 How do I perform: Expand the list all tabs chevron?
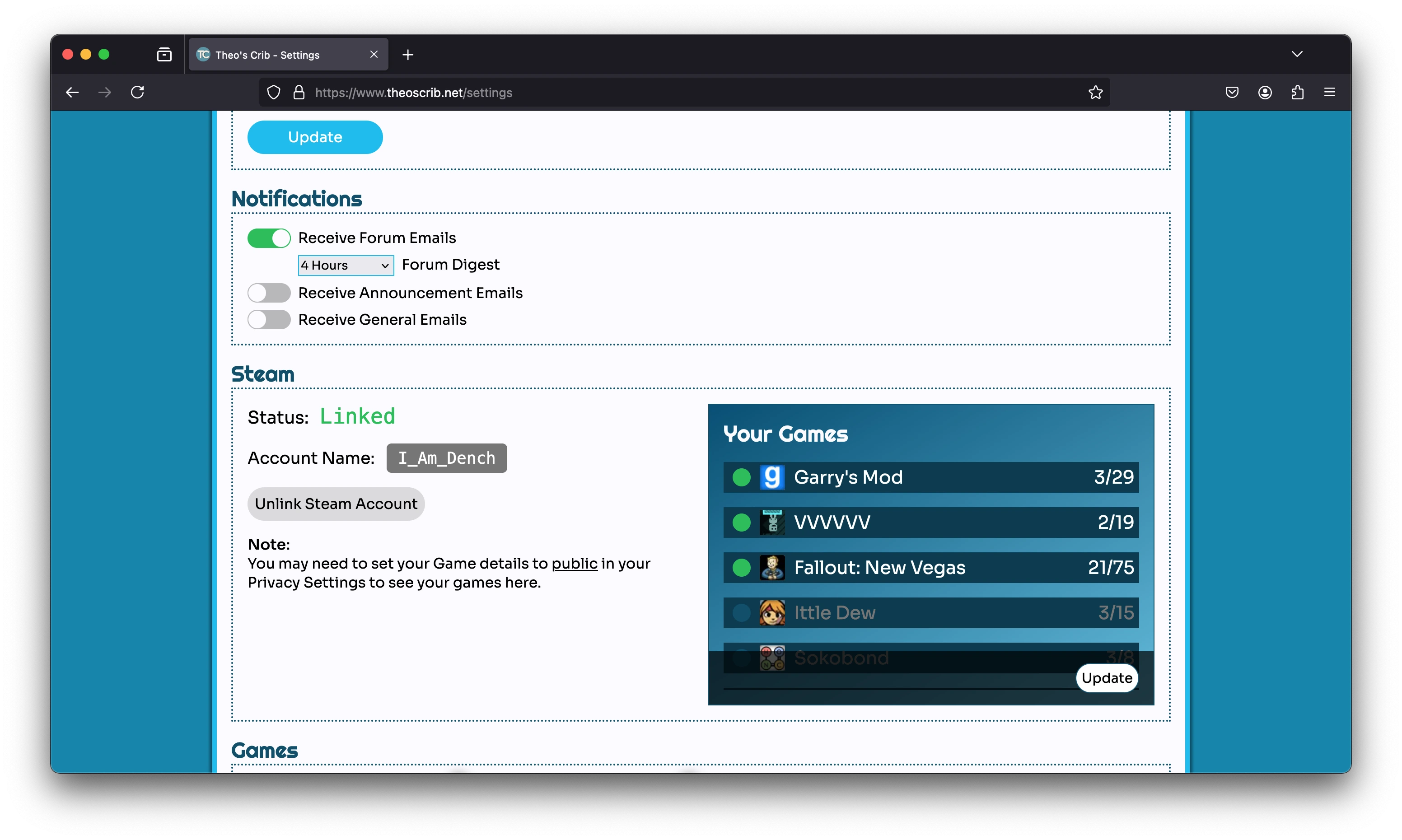(1297, 54)
